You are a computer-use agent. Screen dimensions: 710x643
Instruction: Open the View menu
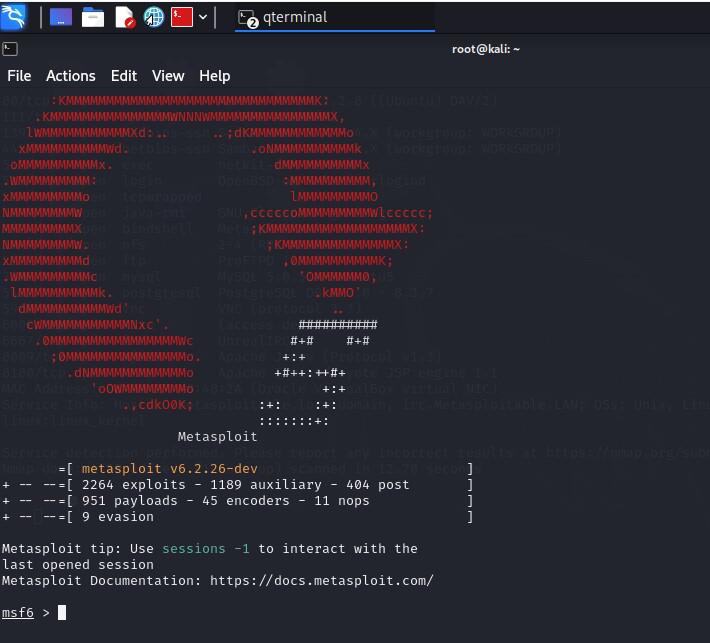coord(168,76)
